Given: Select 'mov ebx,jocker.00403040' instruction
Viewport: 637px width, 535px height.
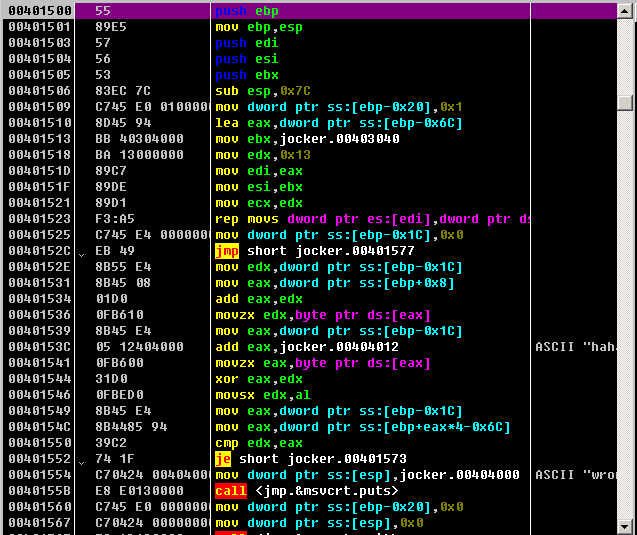Looking at the screenshot, I should [308, 139].
